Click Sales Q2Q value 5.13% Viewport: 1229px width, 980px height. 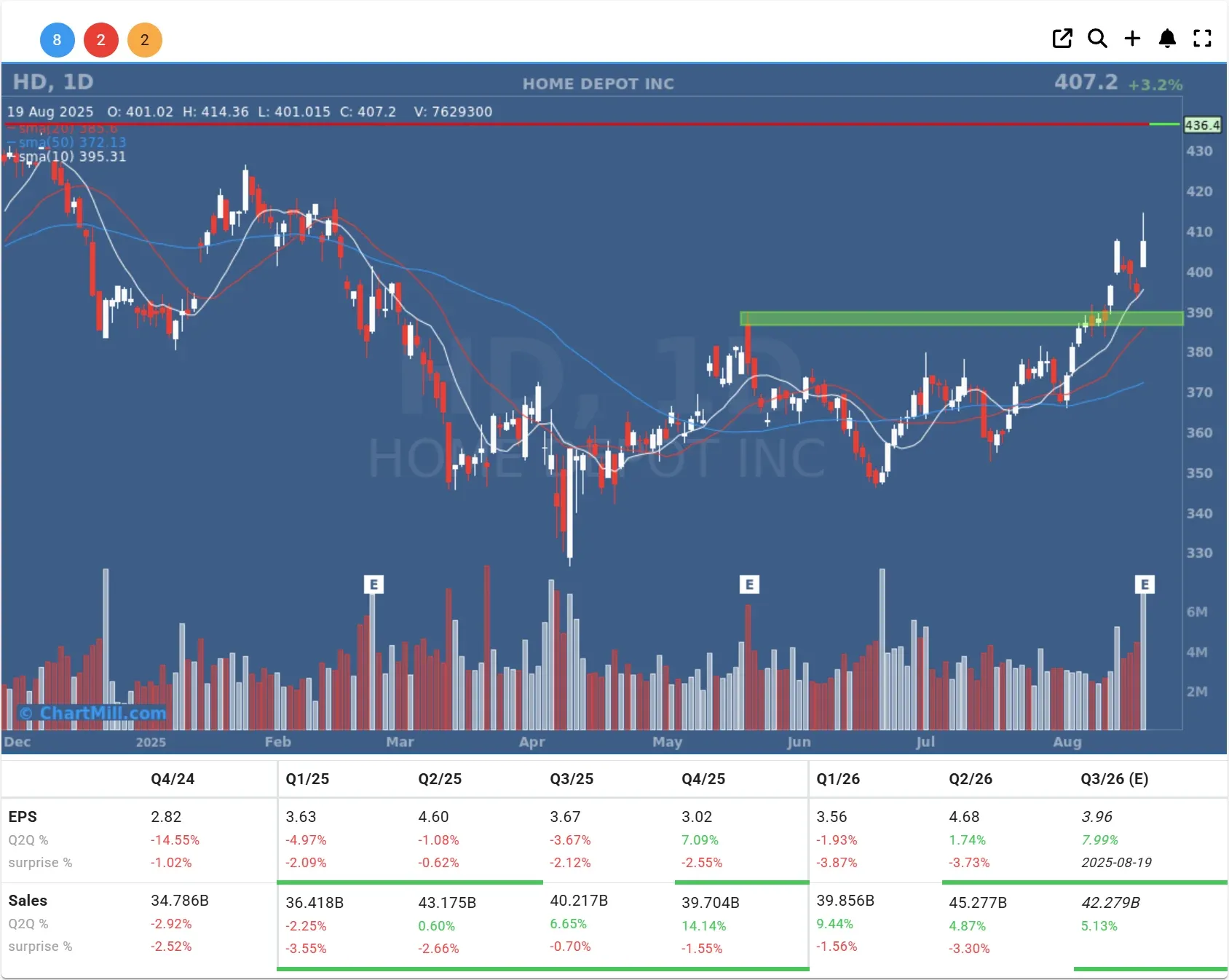(1099, 926)
